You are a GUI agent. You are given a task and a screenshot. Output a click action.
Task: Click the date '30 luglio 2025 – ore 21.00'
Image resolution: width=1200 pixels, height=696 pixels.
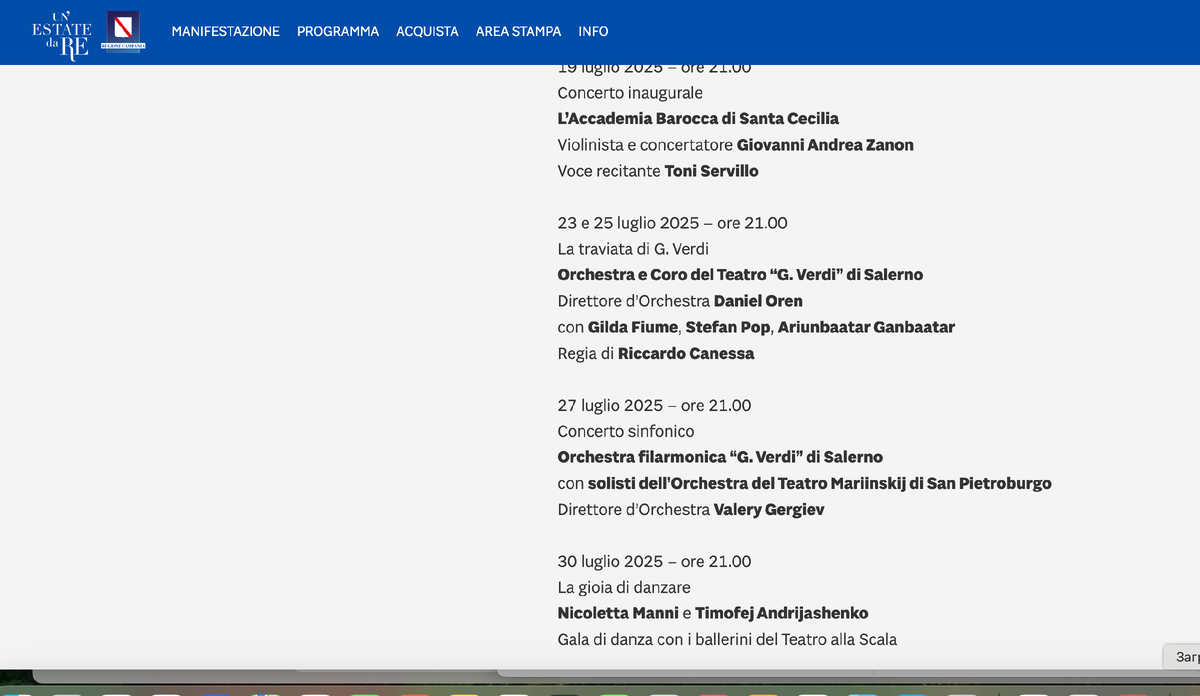pyautogui.click(x=654, y=561)
